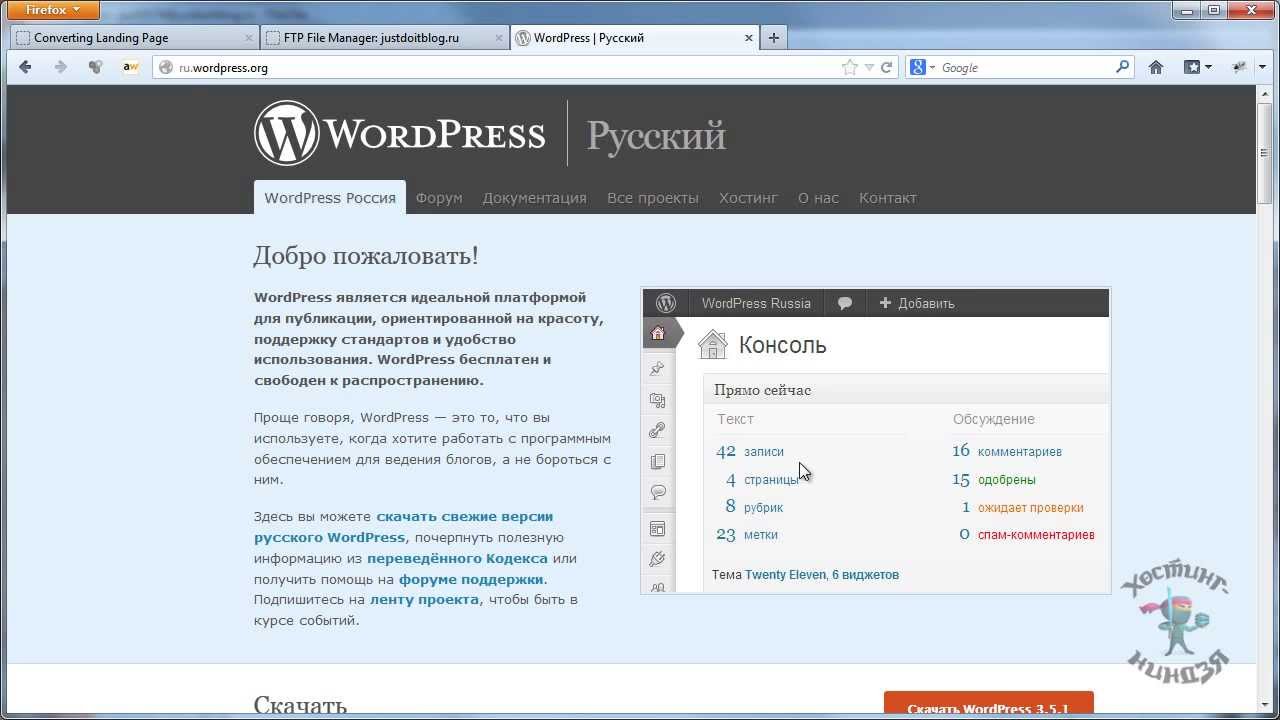
Task: Open the О нас menu item
Action: (x=818, y=198)
